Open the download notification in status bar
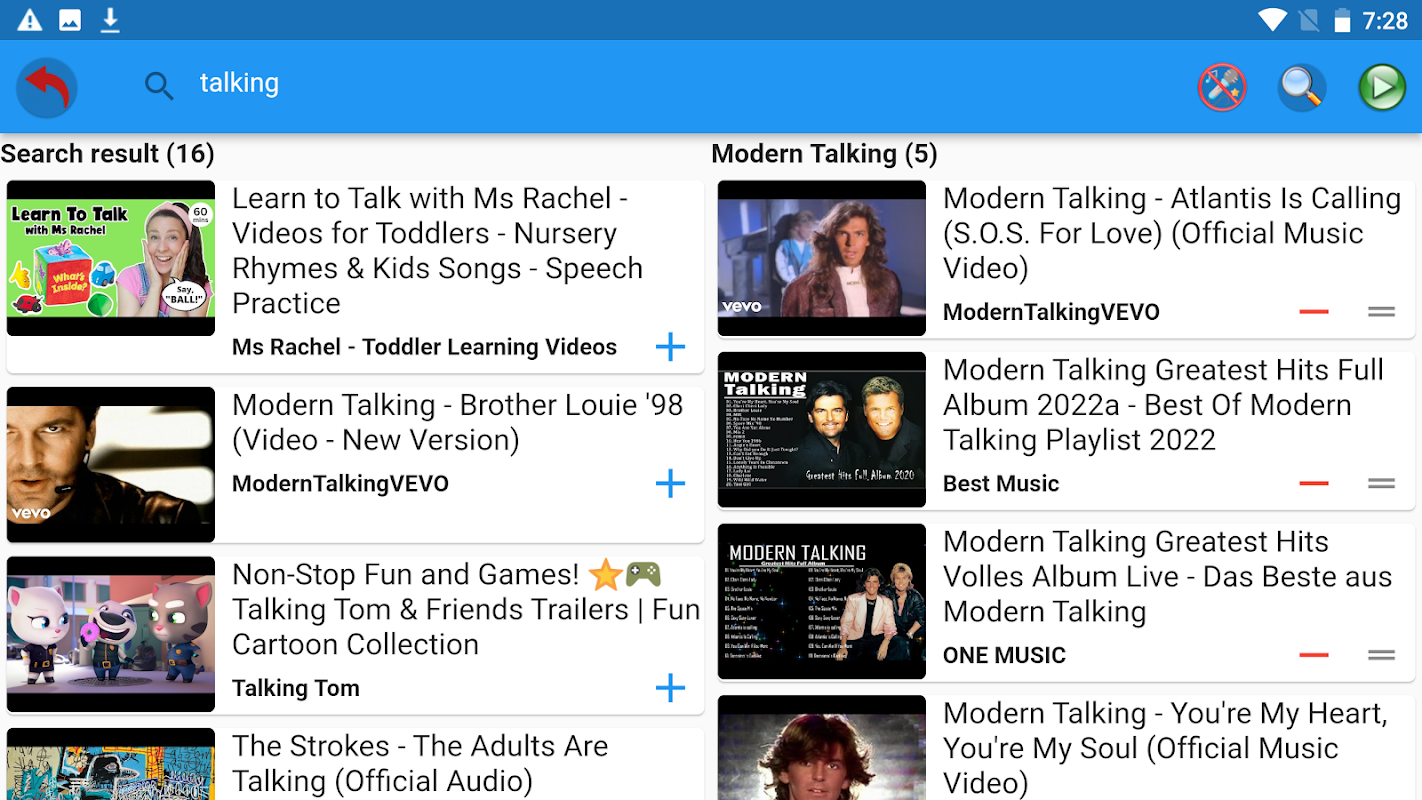 point(110,20)
